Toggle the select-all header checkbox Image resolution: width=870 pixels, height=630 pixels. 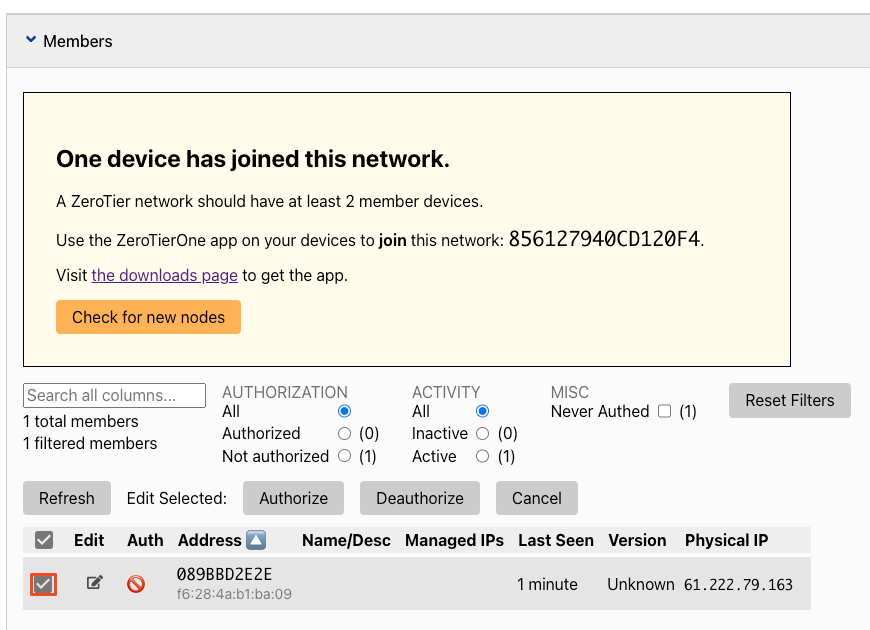pos(44,540)
